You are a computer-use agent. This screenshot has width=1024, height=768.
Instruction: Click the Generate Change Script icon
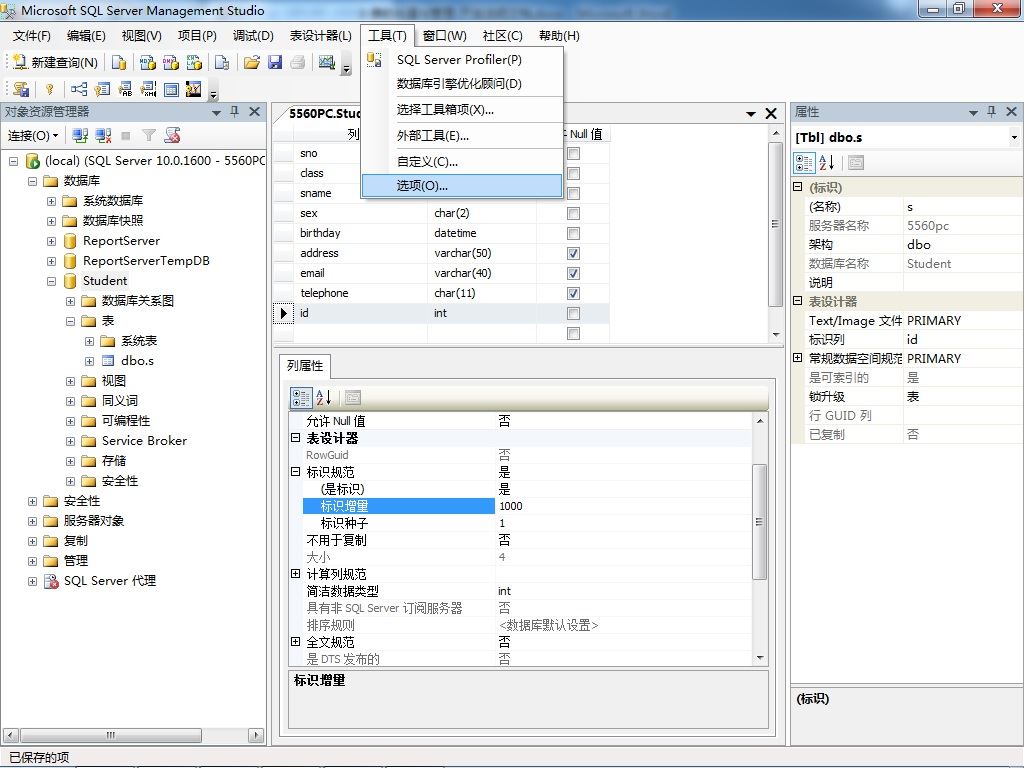(22, 89)
